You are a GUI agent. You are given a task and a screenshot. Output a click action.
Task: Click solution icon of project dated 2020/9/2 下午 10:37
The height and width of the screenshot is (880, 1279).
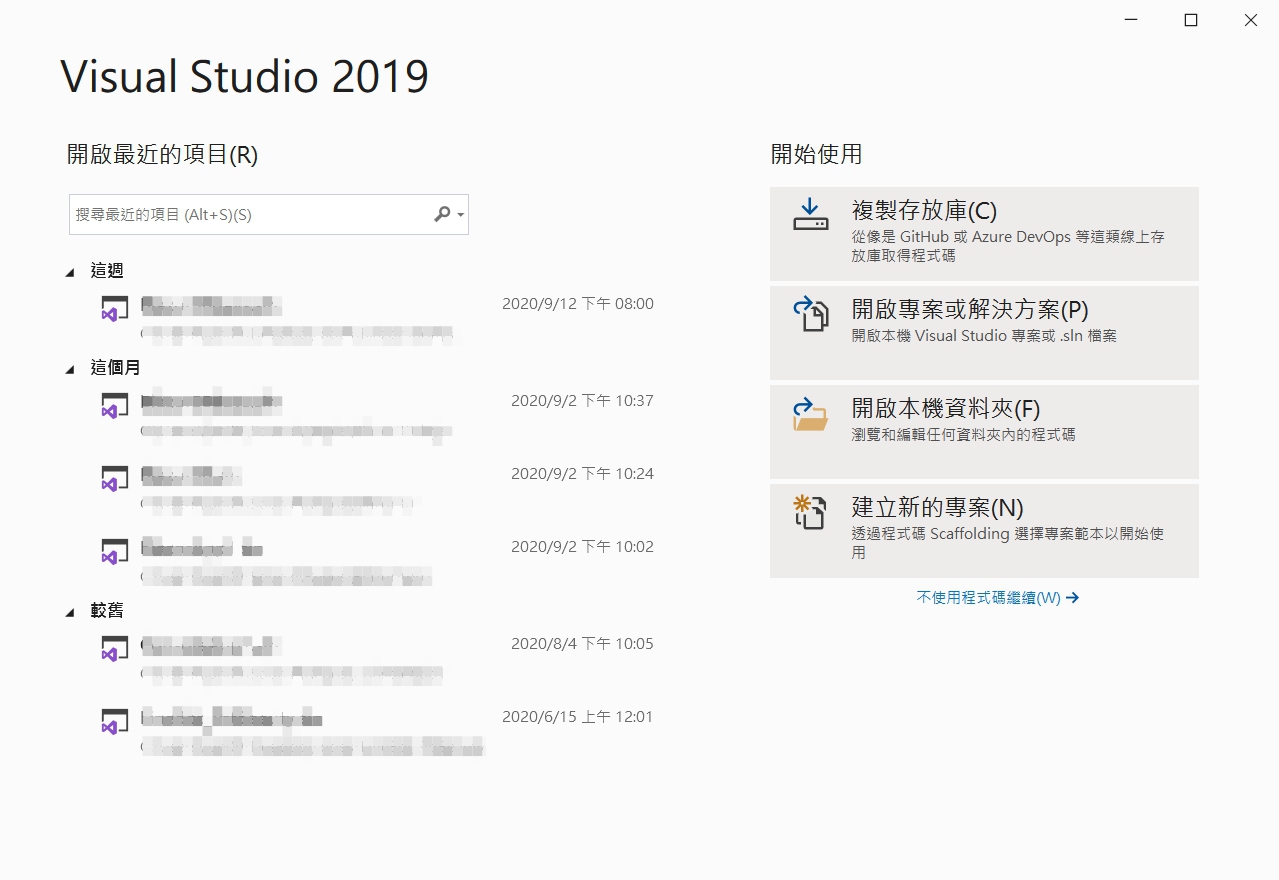[x=115, y=406]
